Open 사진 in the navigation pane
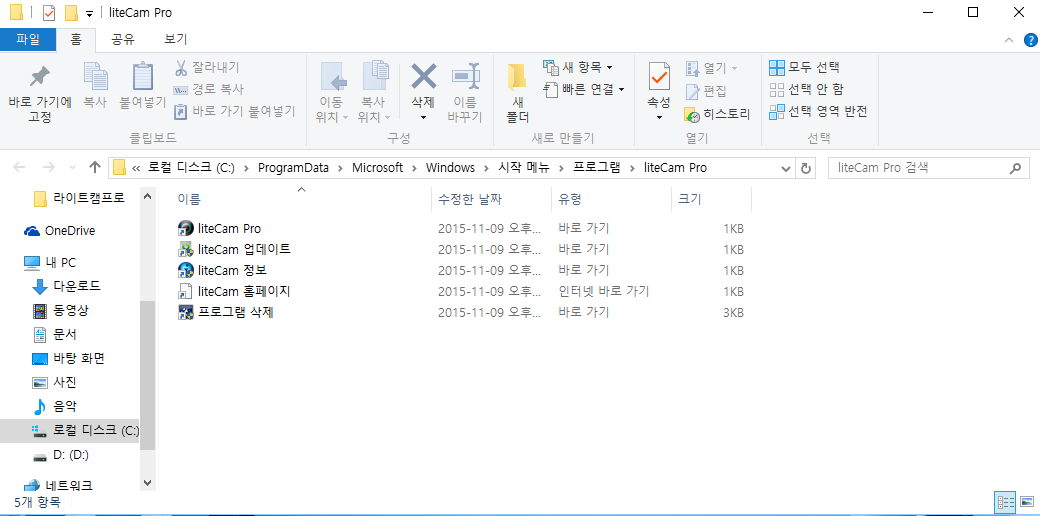1040x516 pixels. pyautogui.click(x=55, y=382)
